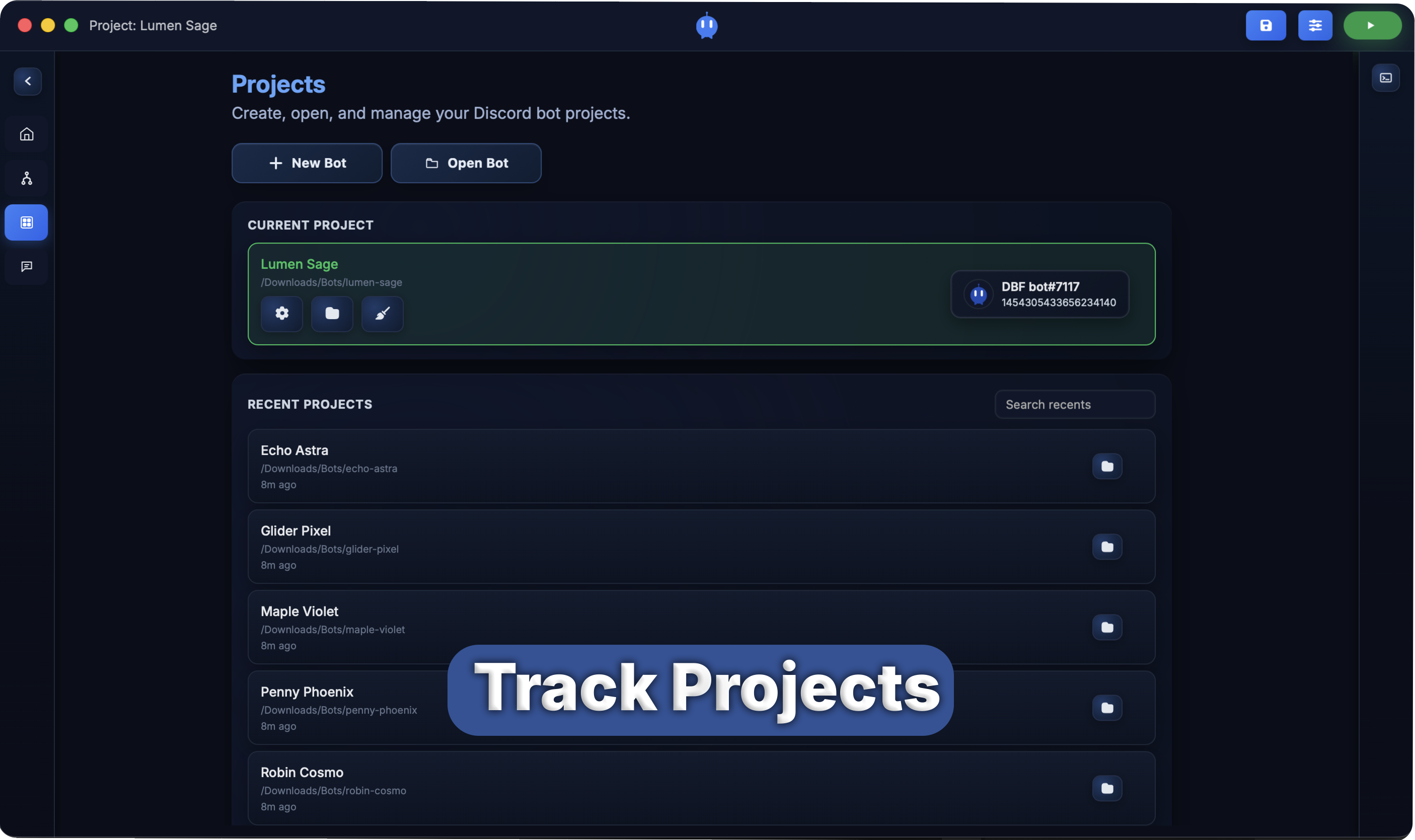Open the Echo Astra folder icon
Viewport: 1415px width, 840px height.
click(1106, 466)
